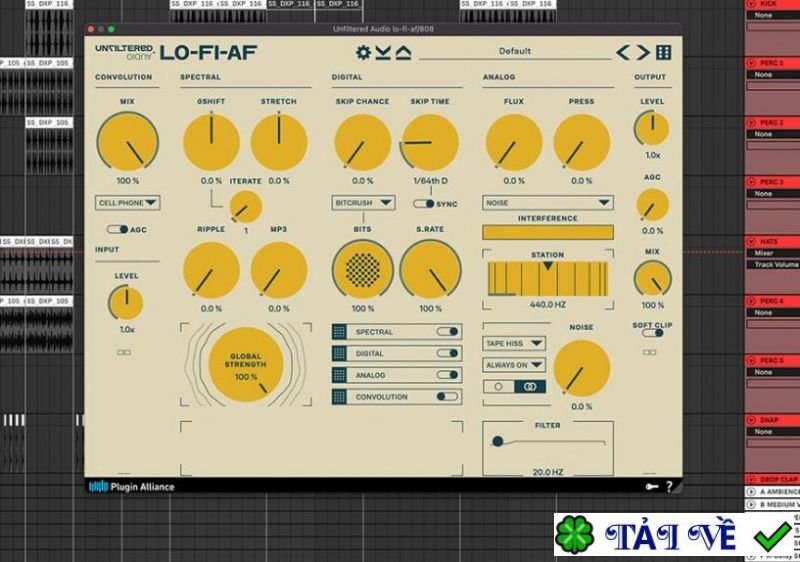Select the stereo linked circles noise mode

[530, 387]
